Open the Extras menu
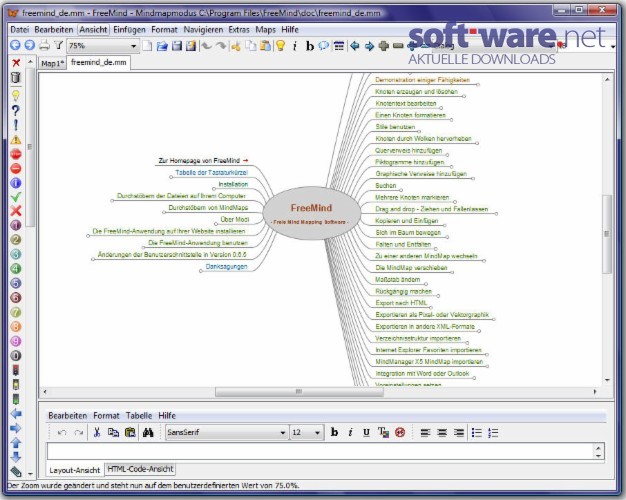The image size is (626, 500). pyautogui.click(x=239, y=30)
